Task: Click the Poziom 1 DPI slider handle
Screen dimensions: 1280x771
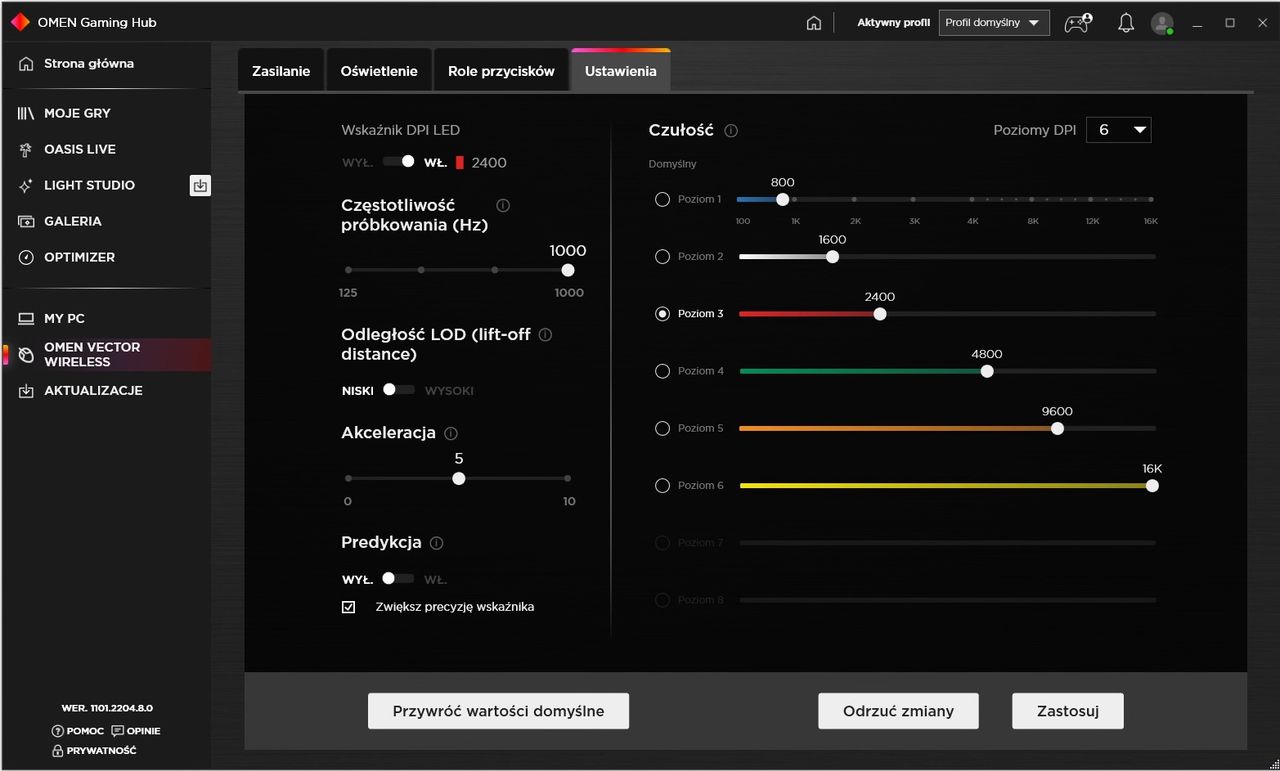Action: click(x=782, y=200)
